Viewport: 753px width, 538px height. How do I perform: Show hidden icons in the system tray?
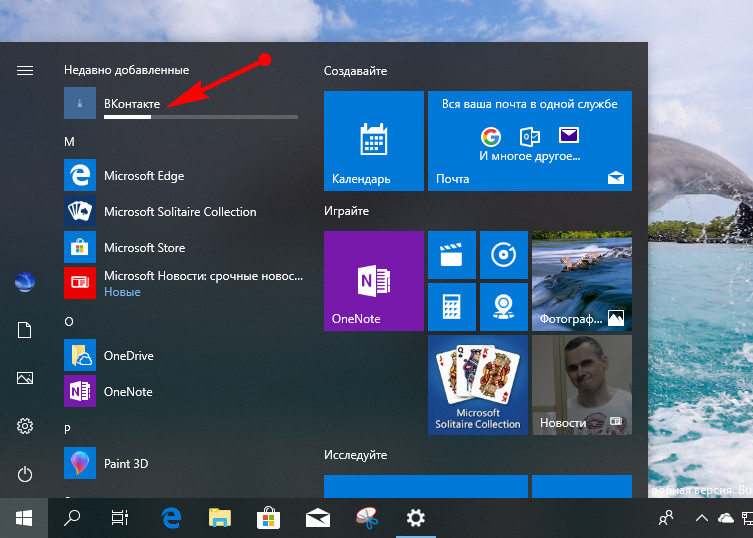(x=700, y=518)
